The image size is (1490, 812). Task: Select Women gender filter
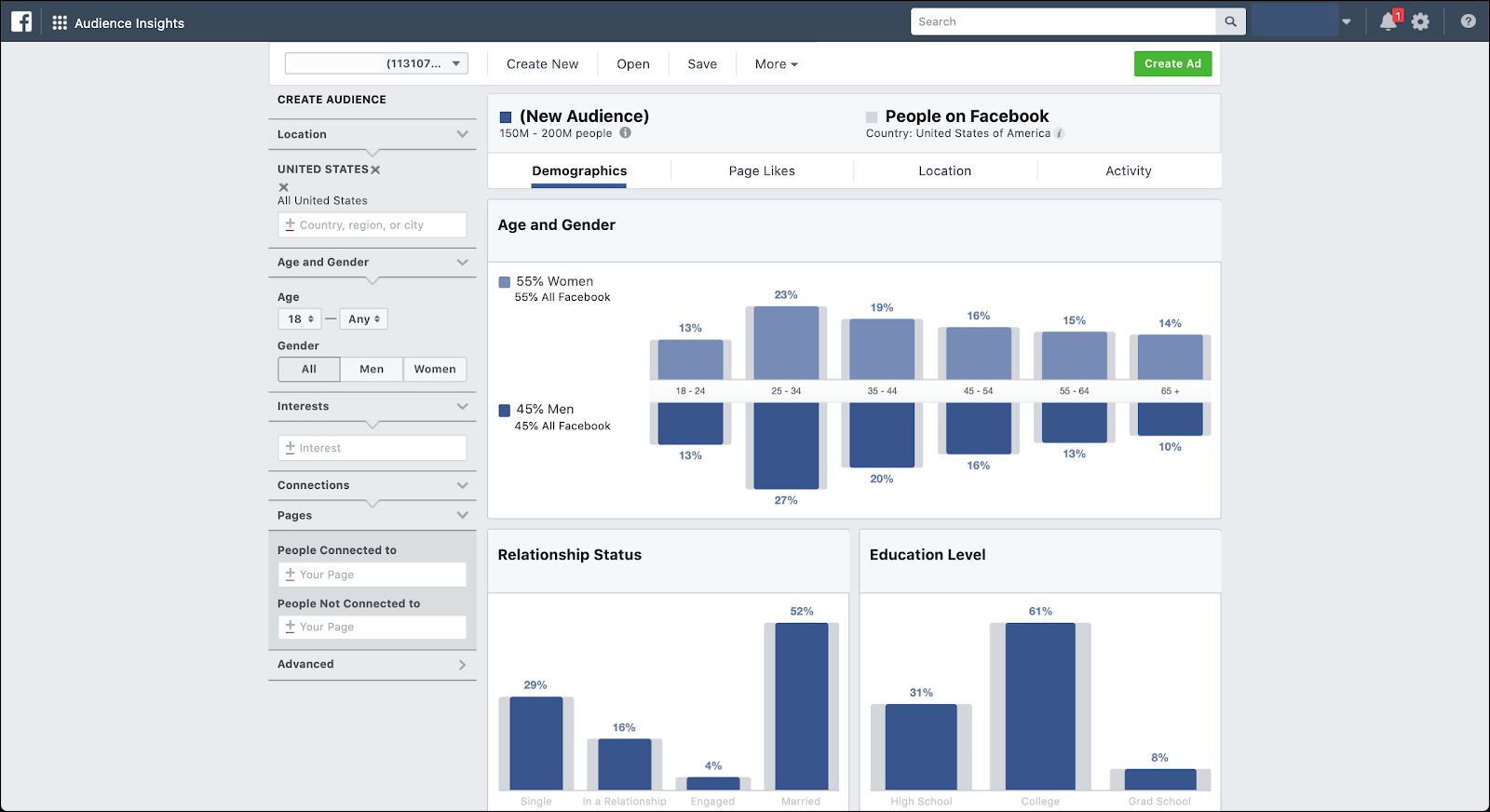435,370
